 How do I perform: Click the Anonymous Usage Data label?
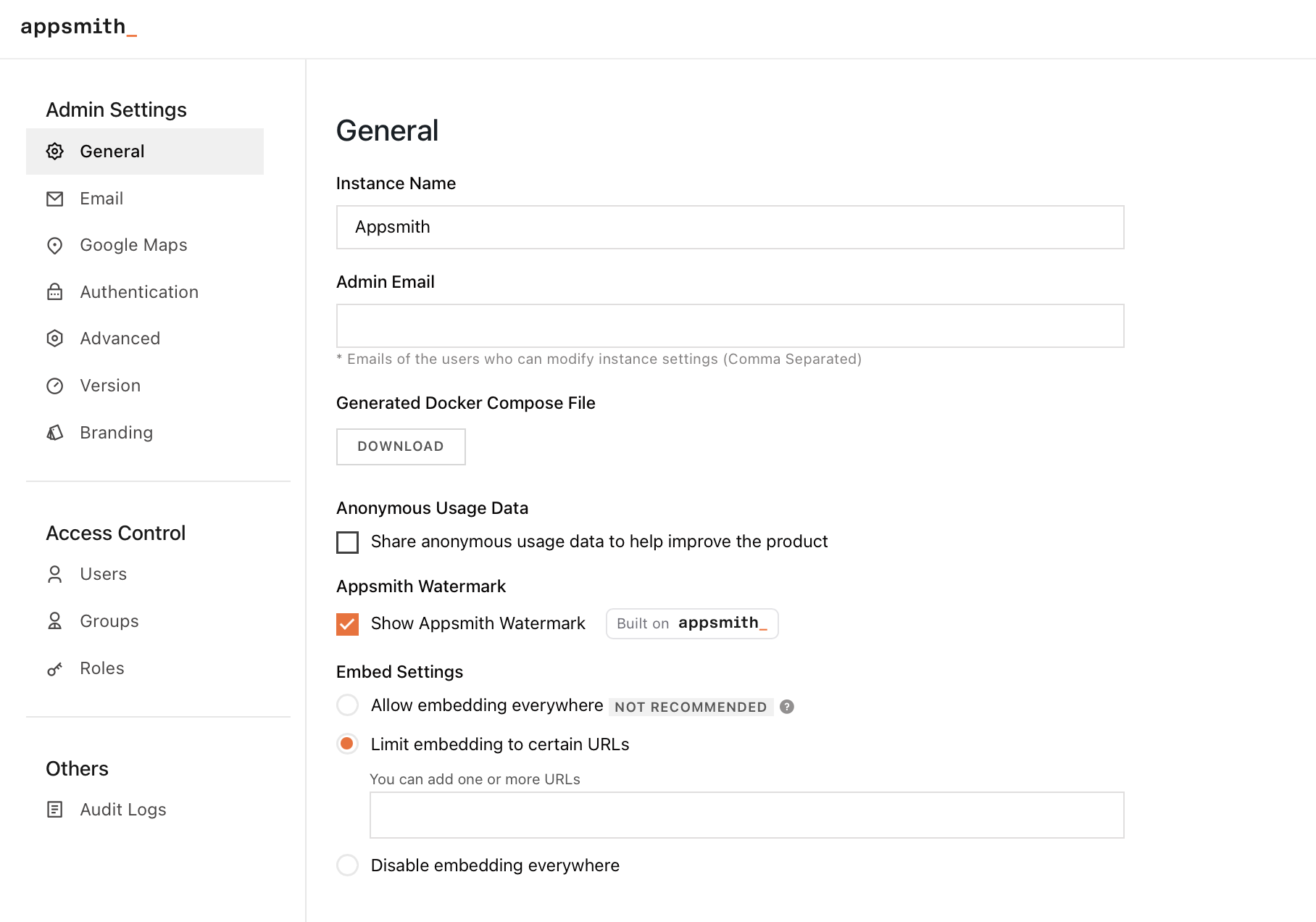tap(432, 508)
